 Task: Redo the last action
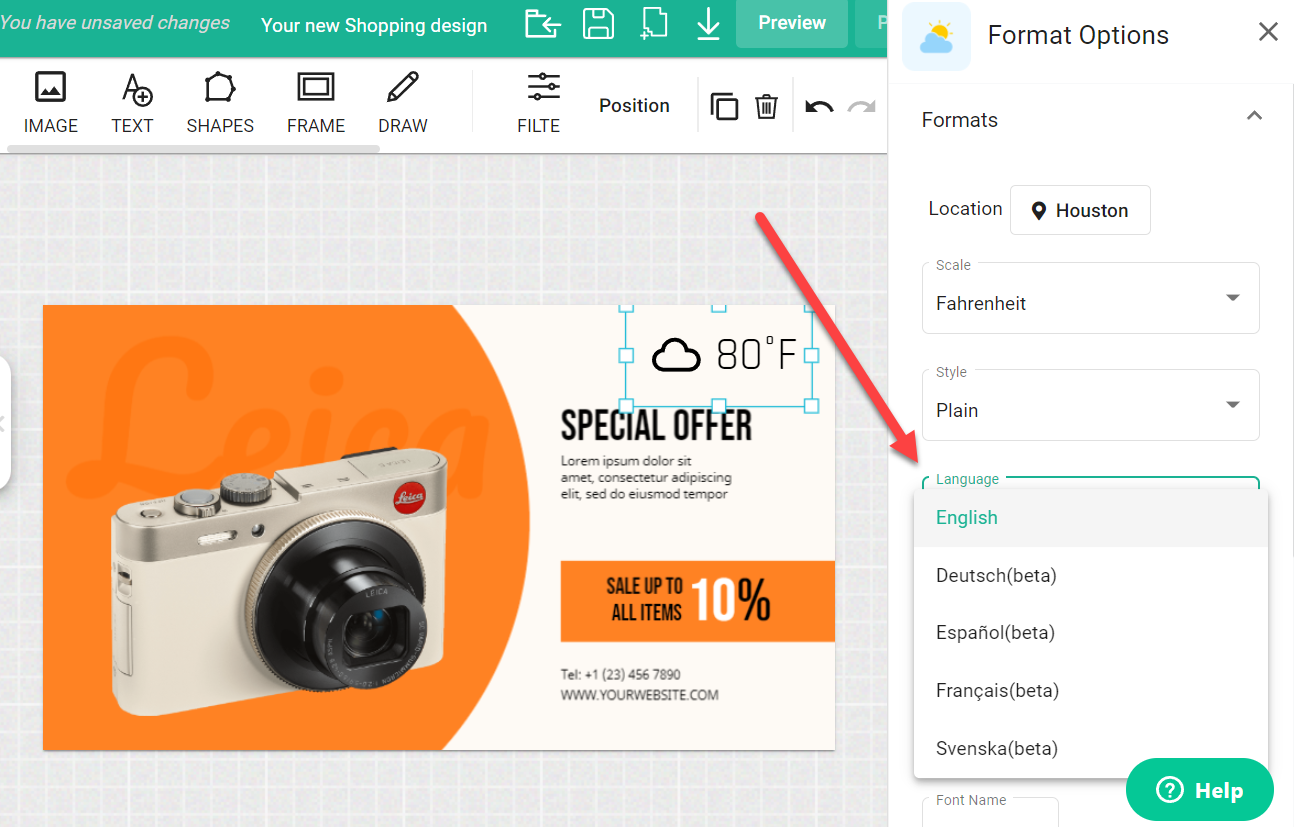(x=862, y=106)
